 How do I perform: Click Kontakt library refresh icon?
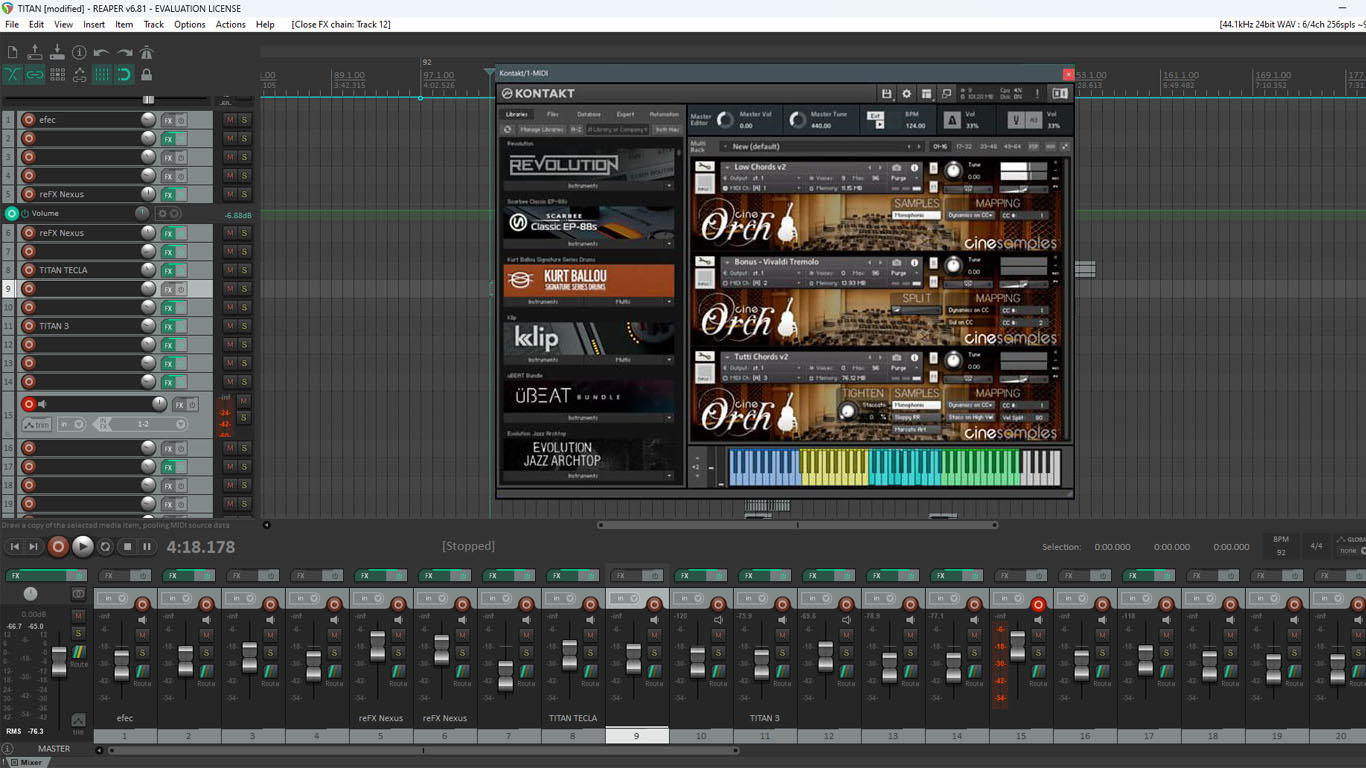pos(508,129)
